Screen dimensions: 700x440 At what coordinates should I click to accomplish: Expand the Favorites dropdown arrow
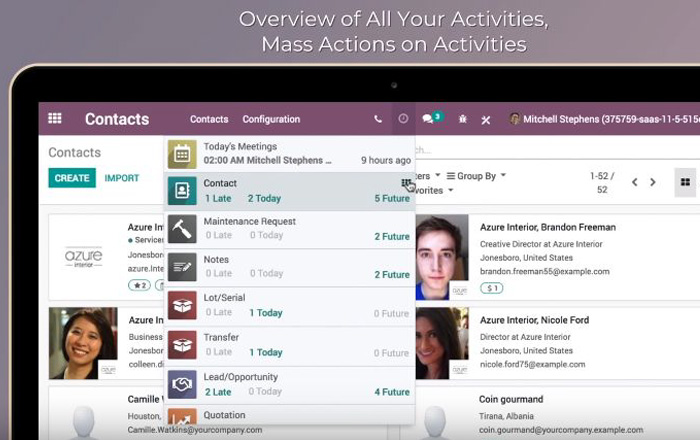[x=450, y=190]
